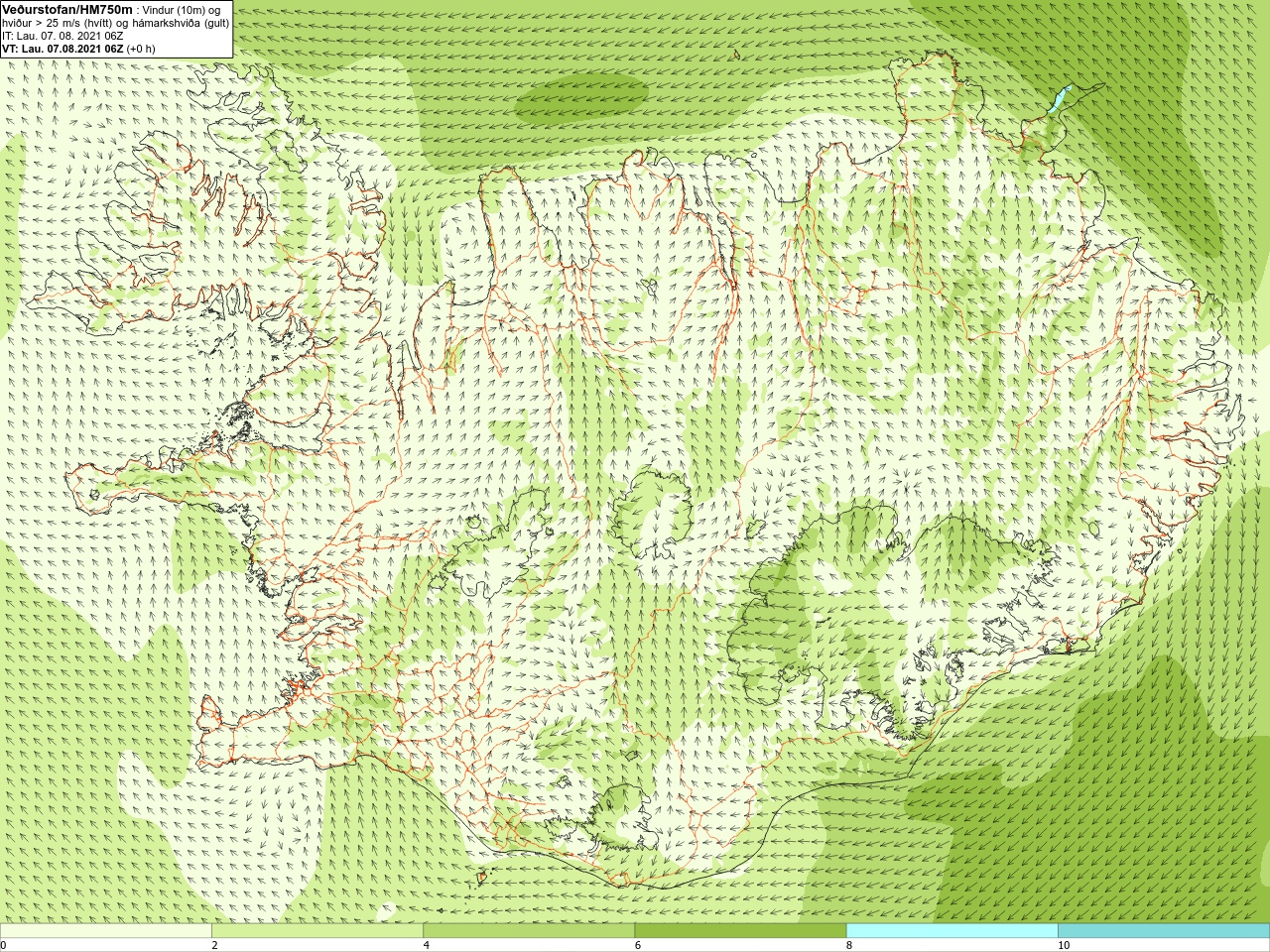
Task: Click the legend value 4
Action: (x=426, y=945)
